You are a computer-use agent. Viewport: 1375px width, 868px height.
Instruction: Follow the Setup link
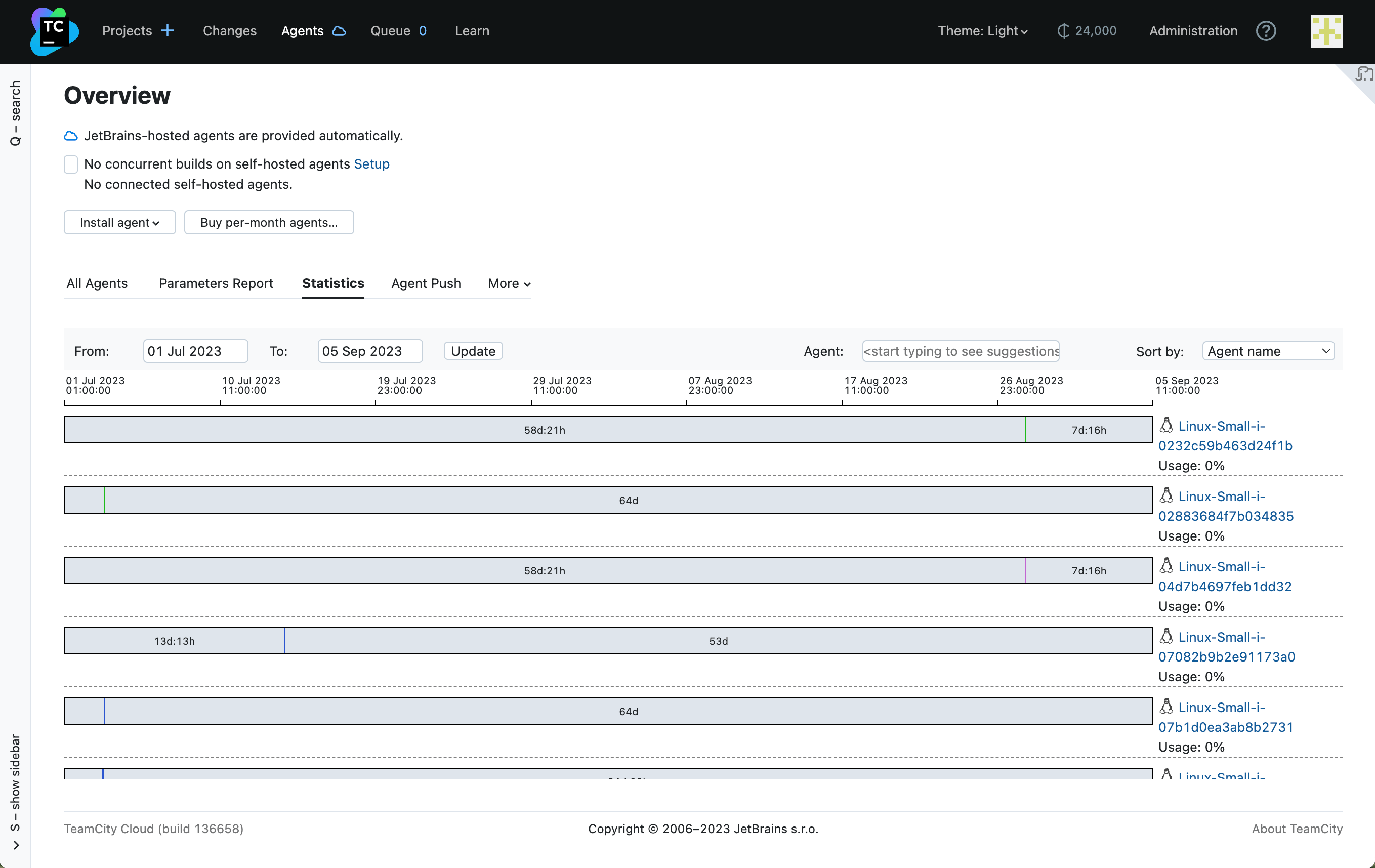tap(371, 164)
